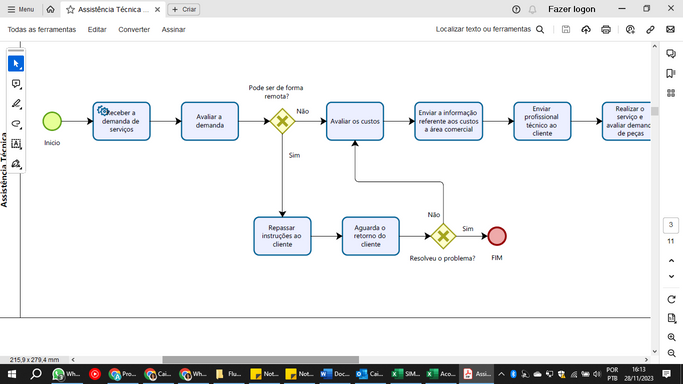Image resolution: width=683 pixels, height=384 pixels.
Task: Click Fazer logon
Action: [571, 9]
